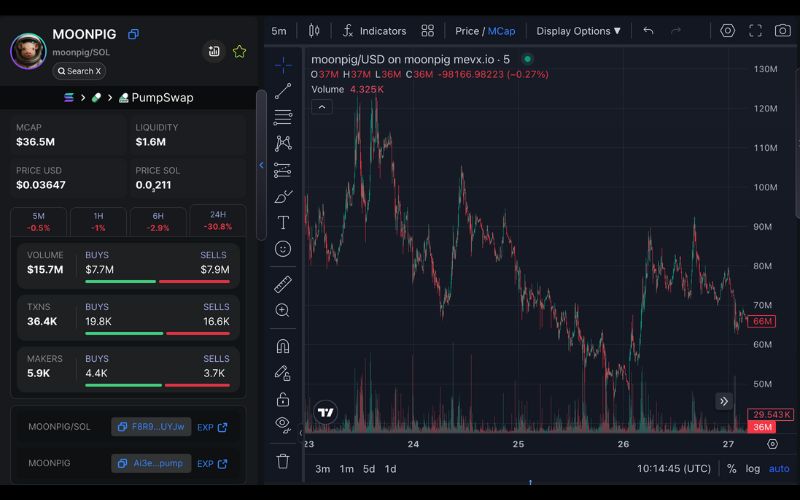Open the emoji icons tool
The width and height of the screenshot is (800, 500).
283,249
